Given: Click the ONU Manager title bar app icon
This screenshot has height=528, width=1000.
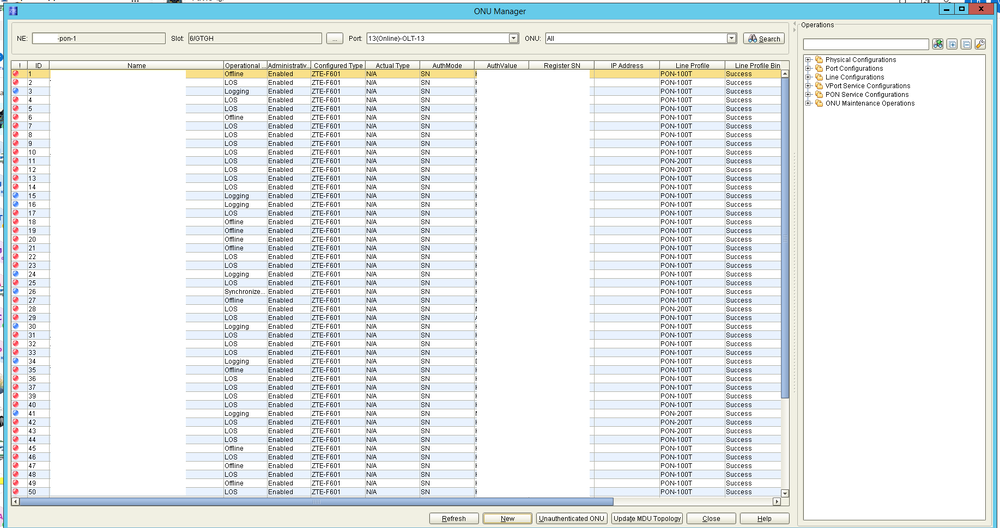Looking at the screenshot, I should pos(13,11).
